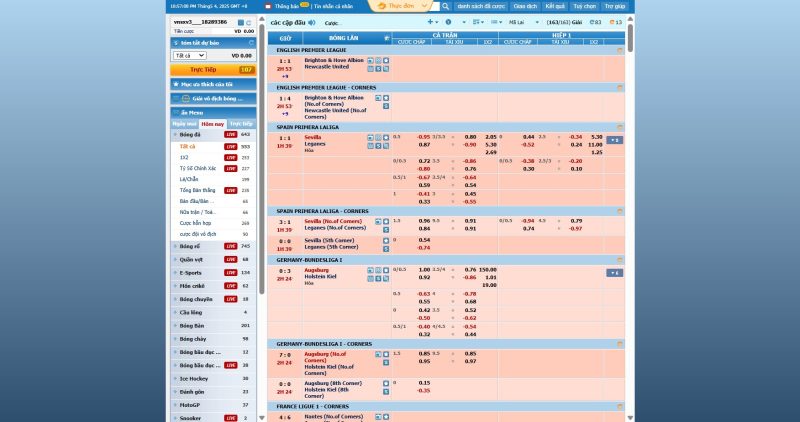Viewport: 800px width, 422px height.
Task: Open 'Giao dịch' top menu
Action: (x=525, y=6)
